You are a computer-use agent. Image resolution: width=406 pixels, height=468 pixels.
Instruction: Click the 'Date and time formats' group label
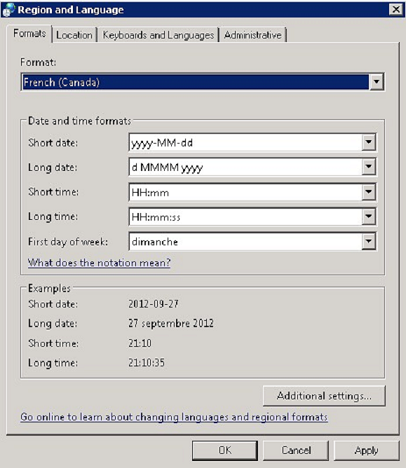[x=79, y=121]
